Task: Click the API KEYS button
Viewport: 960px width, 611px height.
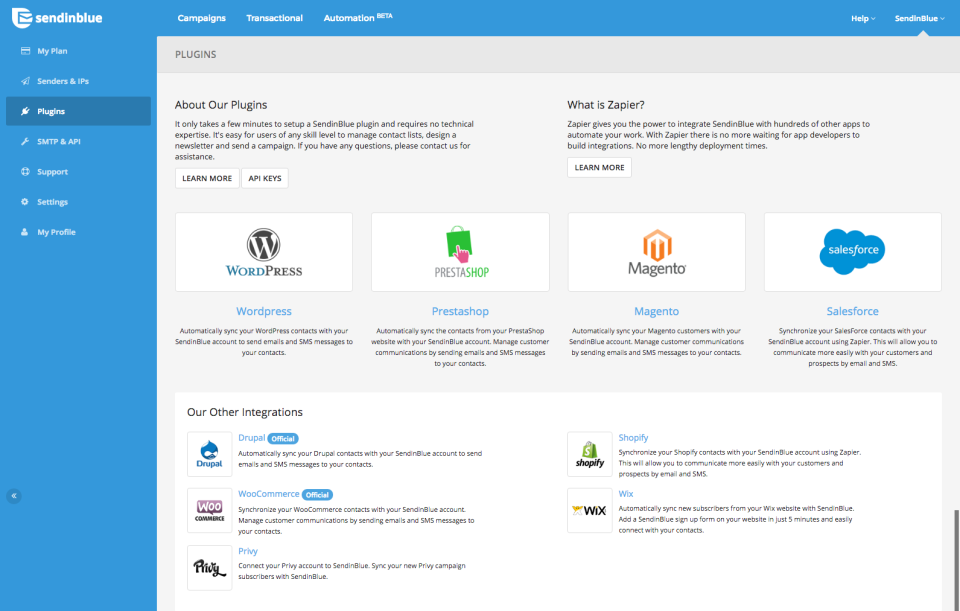Action: click(263, 177)
